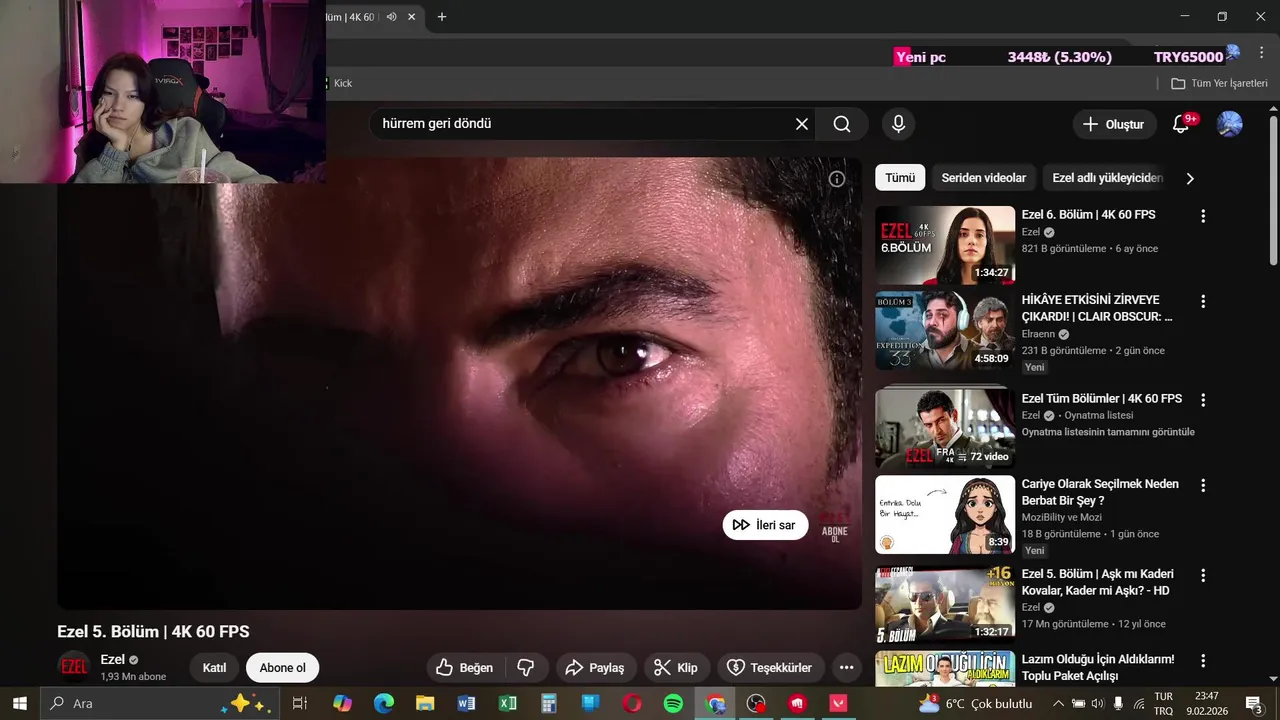Open Task View on the taskbar
Screen dimensions: 1280x720
pos(299,703)
